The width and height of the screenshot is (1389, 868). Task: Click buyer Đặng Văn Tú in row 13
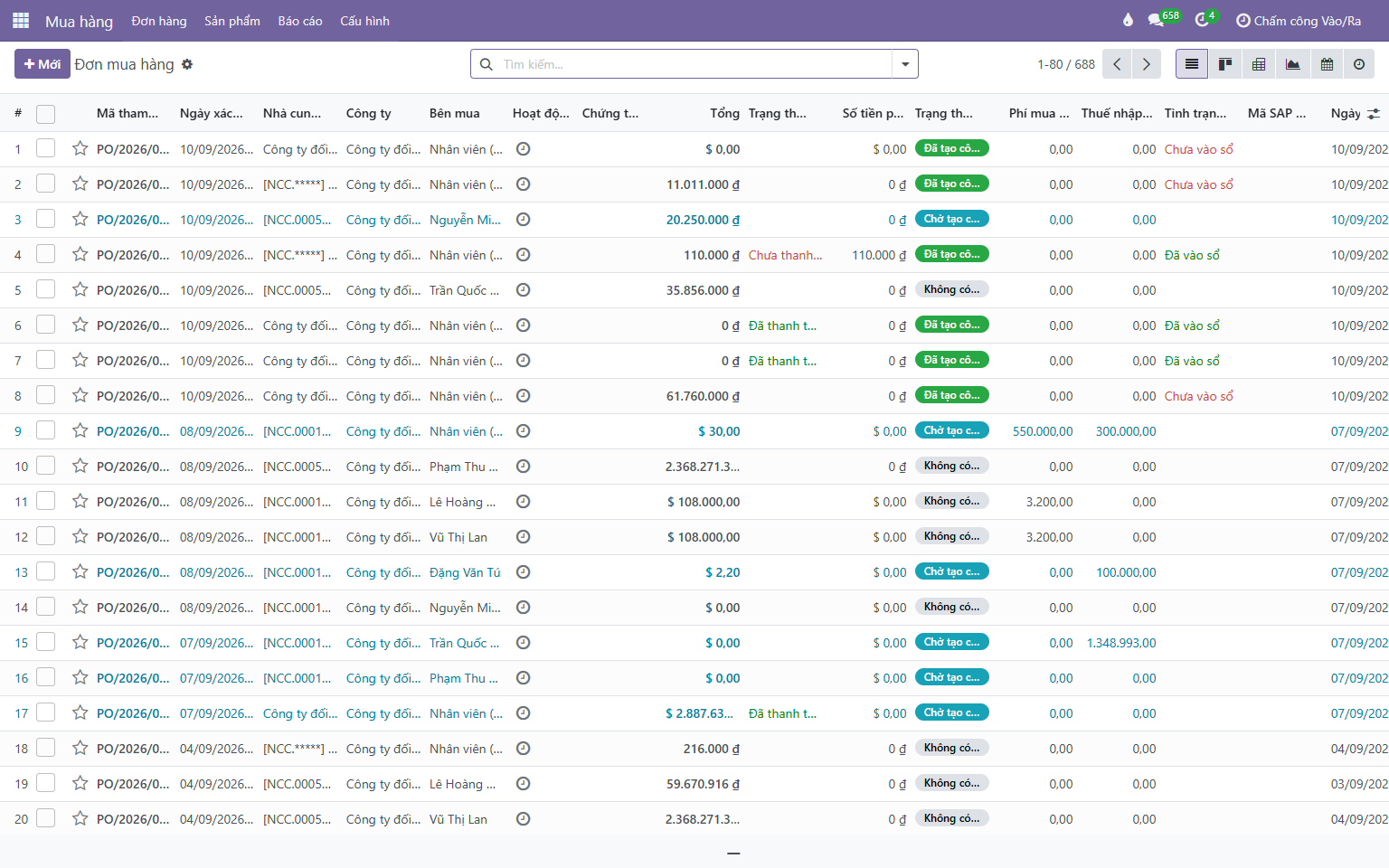(x=465, y=572)
